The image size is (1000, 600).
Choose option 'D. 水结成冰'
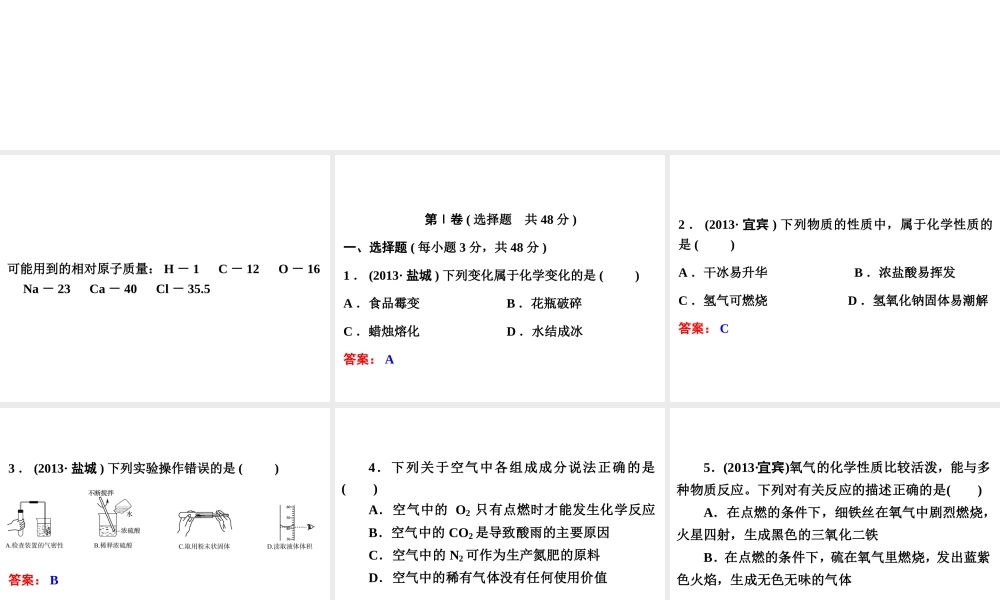coord(544,332)
